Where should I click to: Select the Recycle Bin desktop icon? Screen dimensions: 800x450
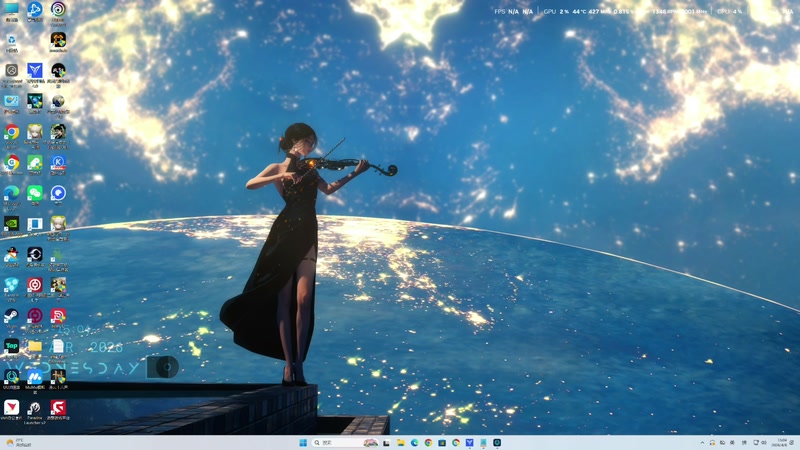[11, 41]
